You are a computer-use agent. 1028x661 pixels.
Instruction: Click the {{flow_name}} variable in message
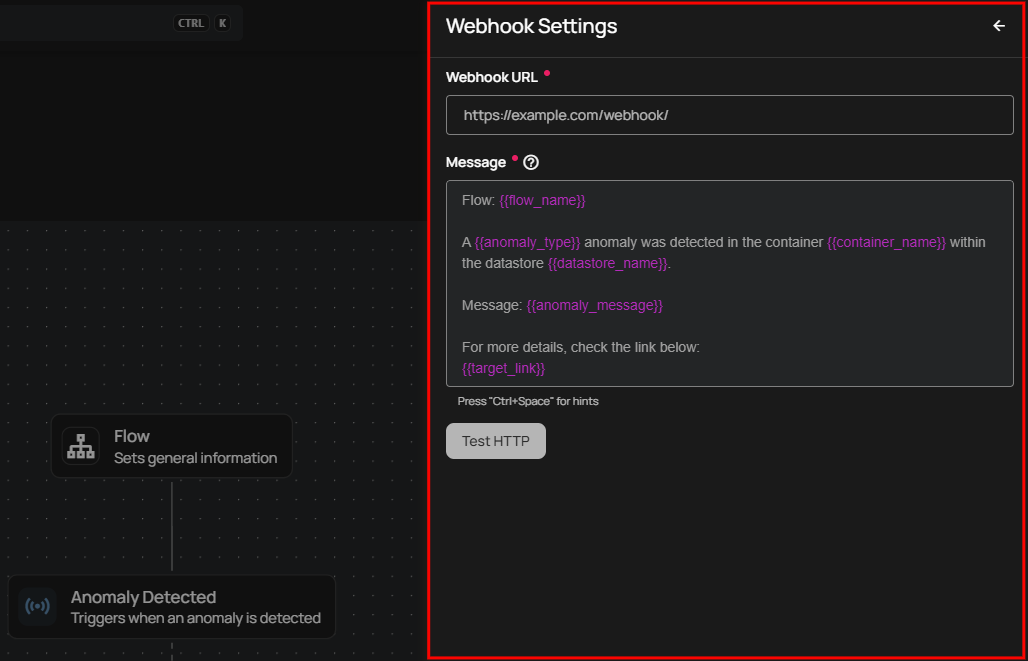click(542, 200)
